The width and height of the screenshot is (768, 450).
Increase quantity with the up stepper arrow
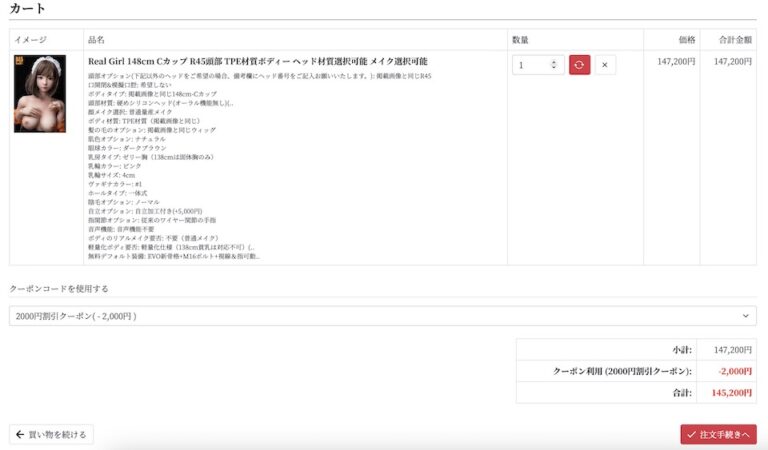[x=556, y=61]
